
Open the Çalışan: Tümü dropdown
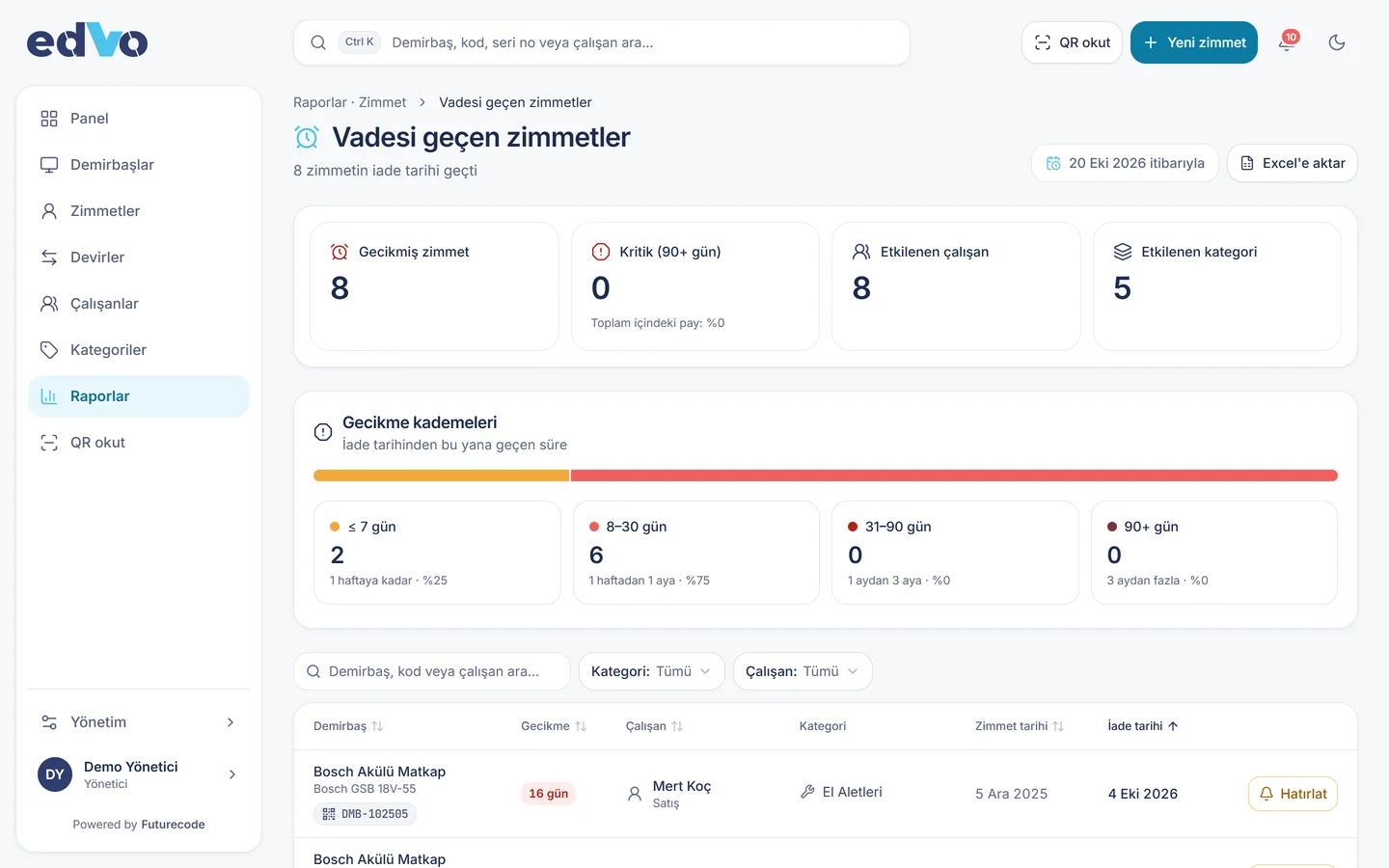(803, 671)
